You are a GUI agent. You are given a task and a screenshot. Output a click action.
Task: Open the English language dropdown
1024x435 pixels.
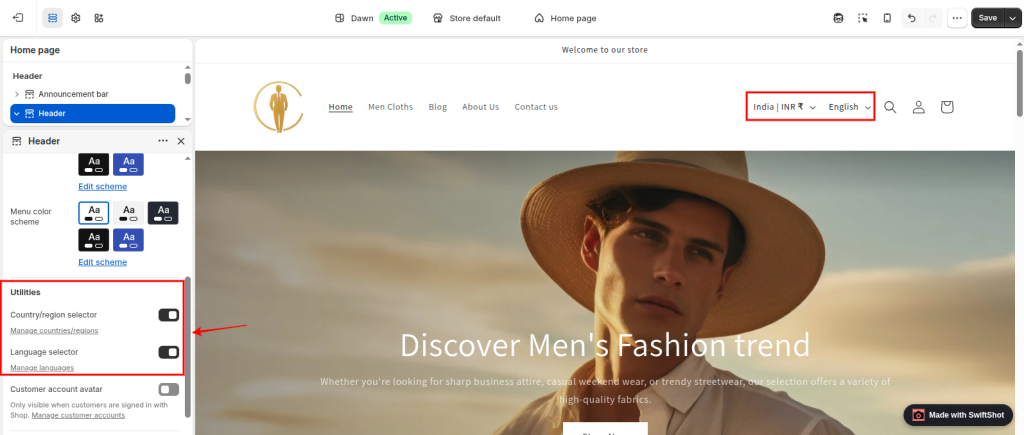(850, 107)
